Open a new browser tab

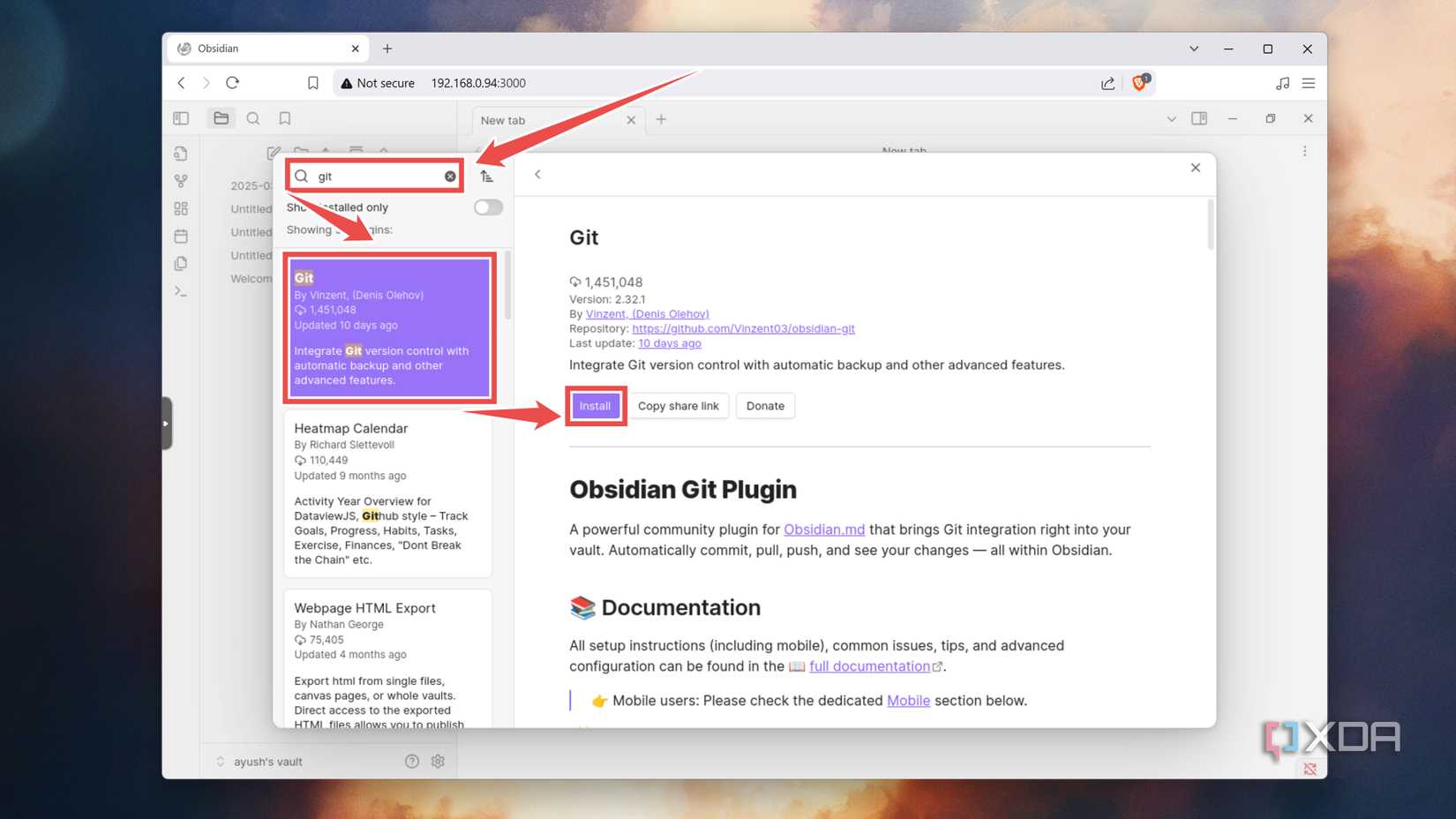[387, 49]
